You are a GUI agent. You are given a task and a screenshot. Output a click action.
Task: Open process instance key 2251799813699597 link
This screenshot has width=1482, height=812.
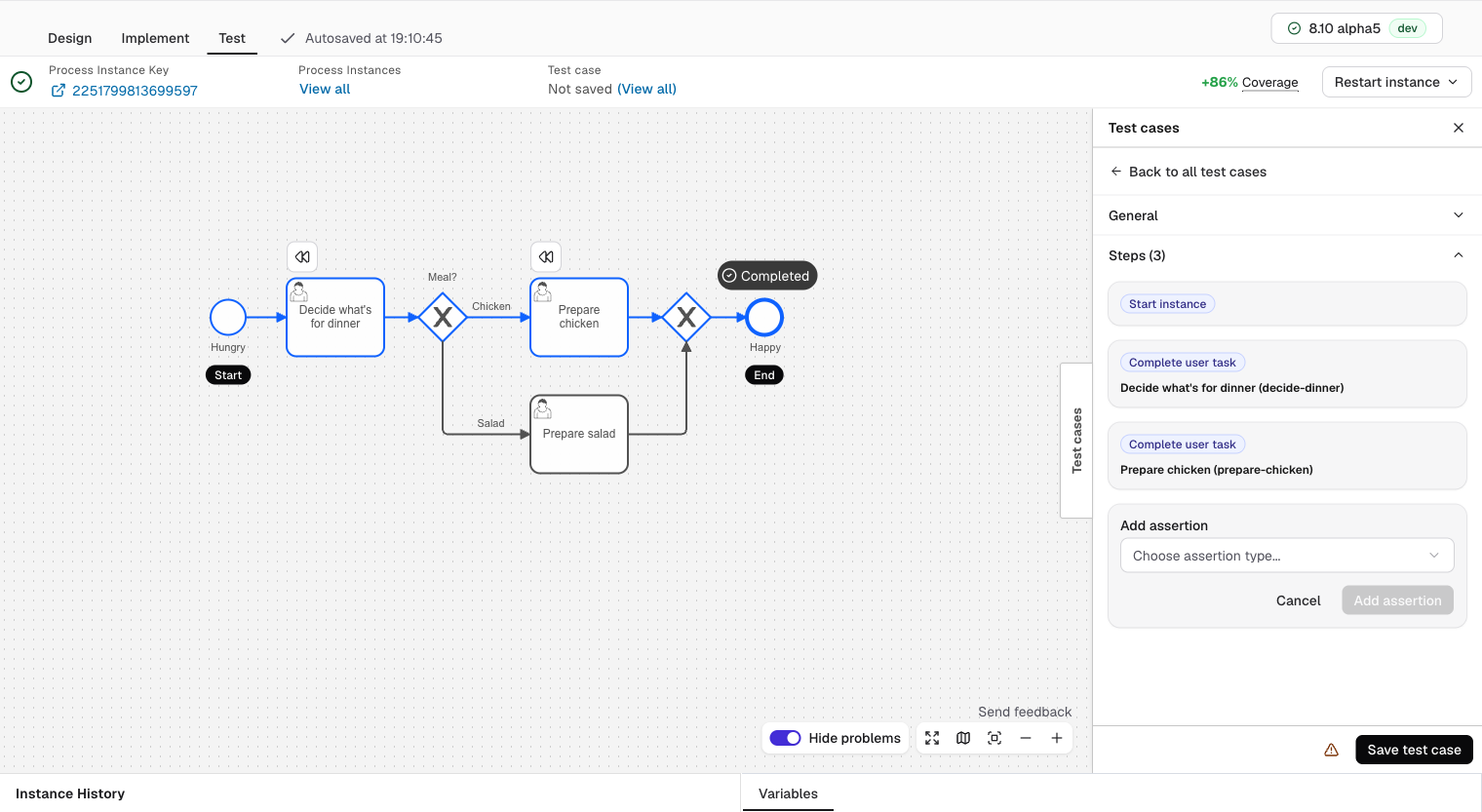click(135, 91)
